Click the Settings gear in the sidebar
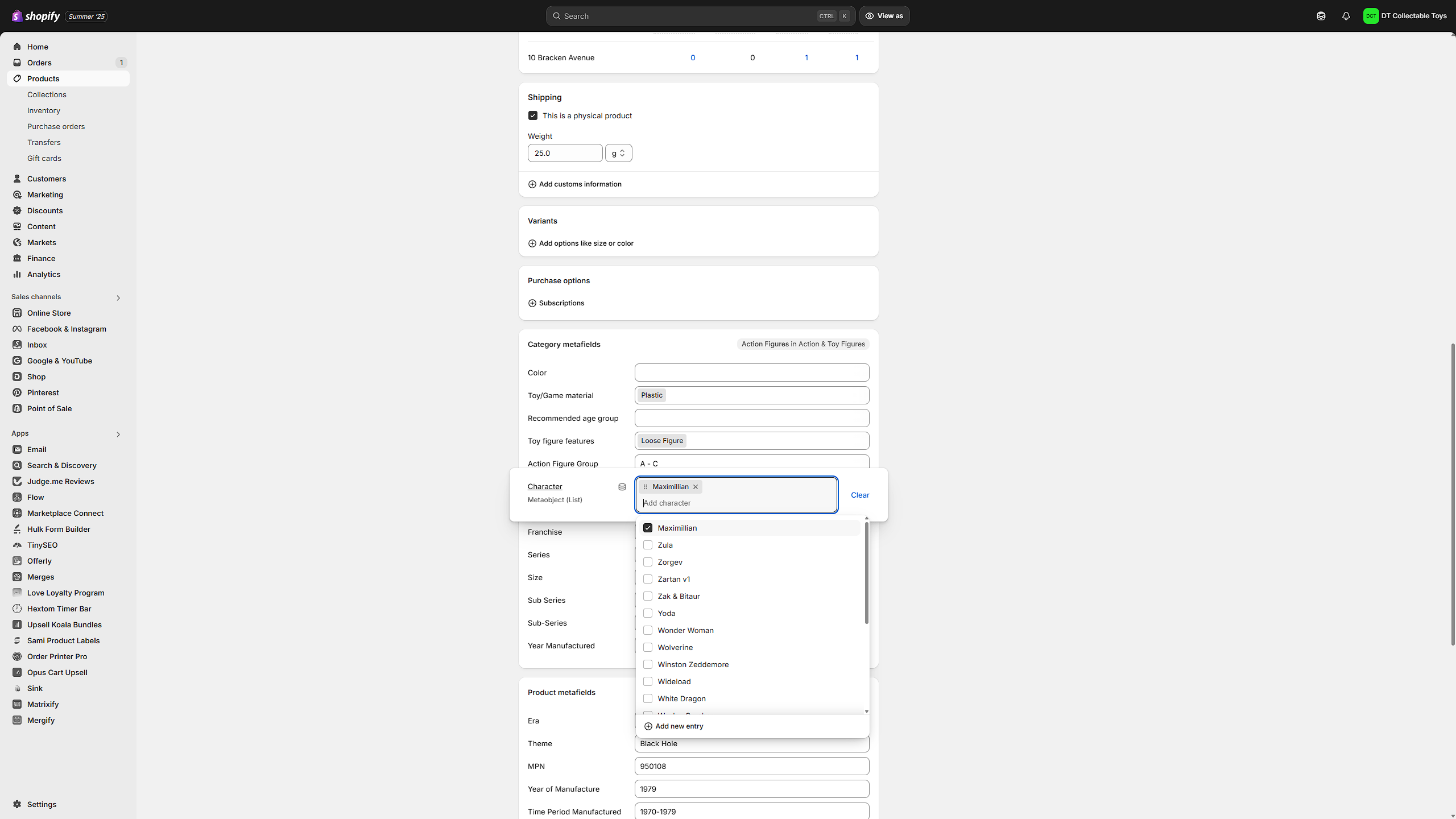The height and width of the screenshot is (819, 1456). (18, 804)
